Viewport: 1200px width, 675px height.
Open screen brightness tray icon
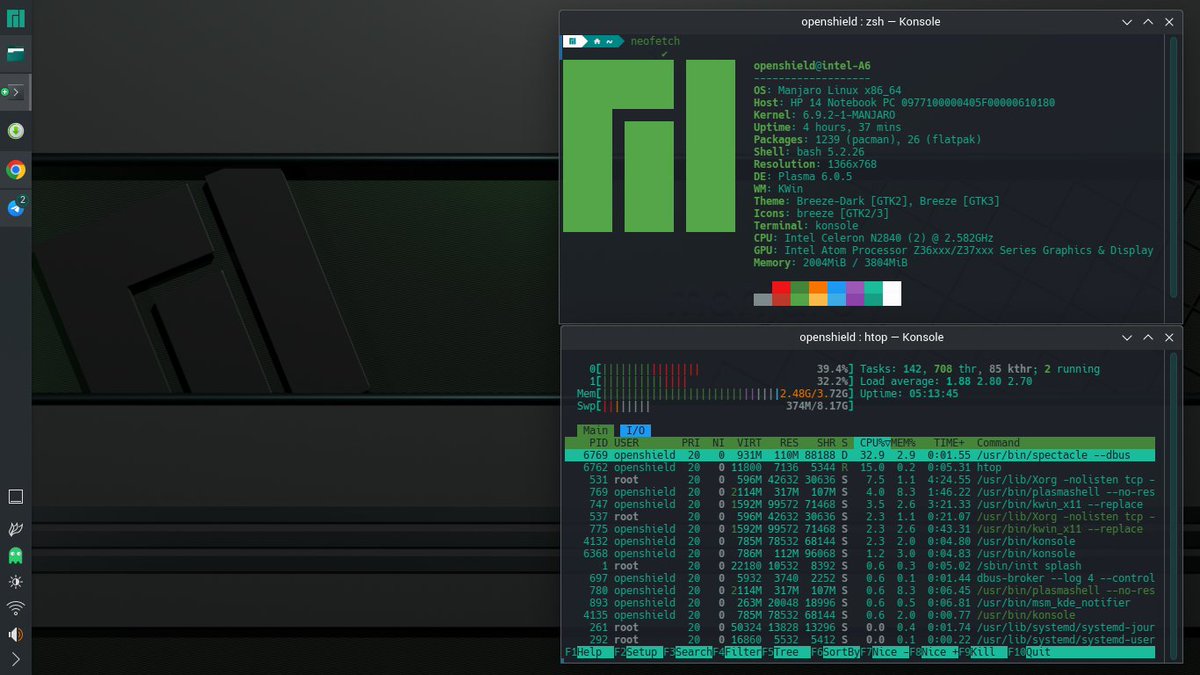coord(16,581)
